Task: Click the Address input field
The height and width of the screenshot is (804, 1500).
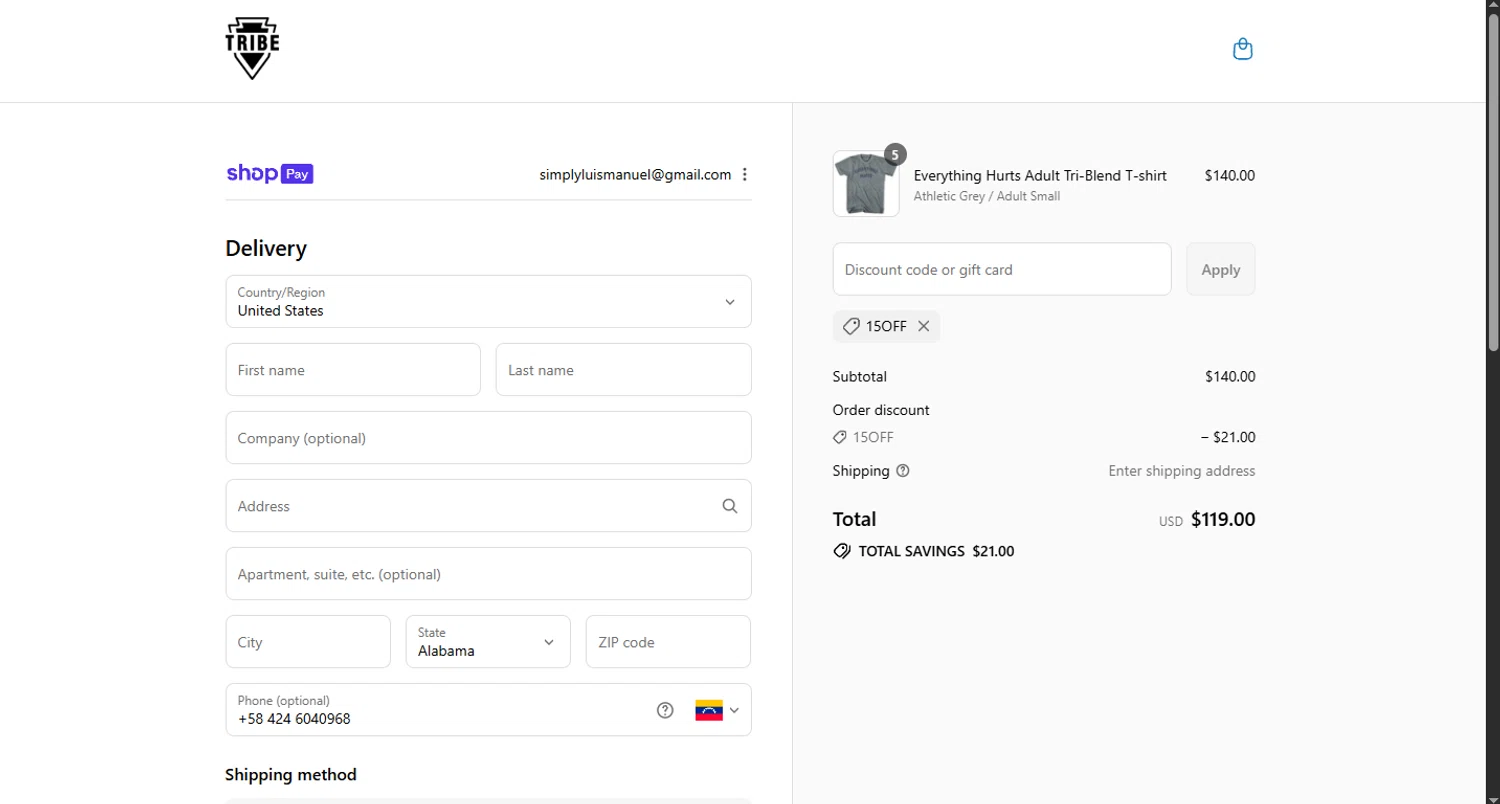Action: click(x=488, y=505)
